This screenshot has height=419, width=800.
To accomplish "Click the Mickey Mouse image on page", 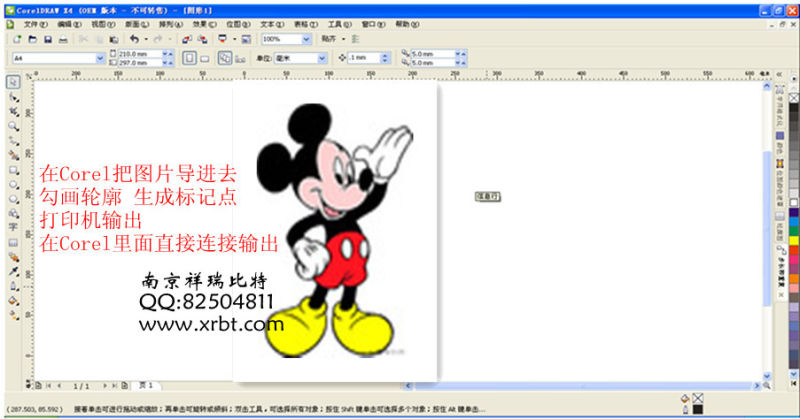I will pyautogui.click(x=334, y=230).
